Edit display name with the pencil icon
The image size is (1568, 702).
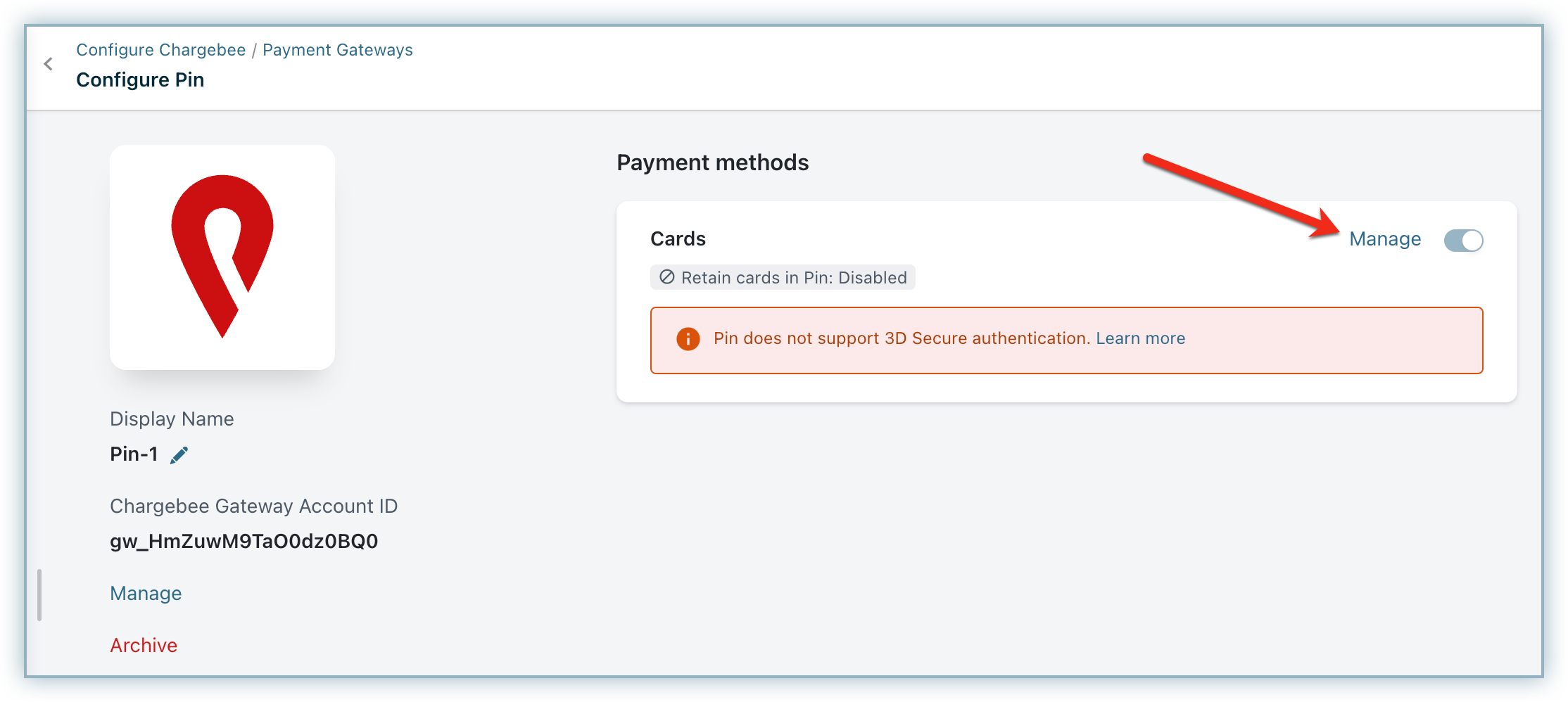[x=179, y=455]
